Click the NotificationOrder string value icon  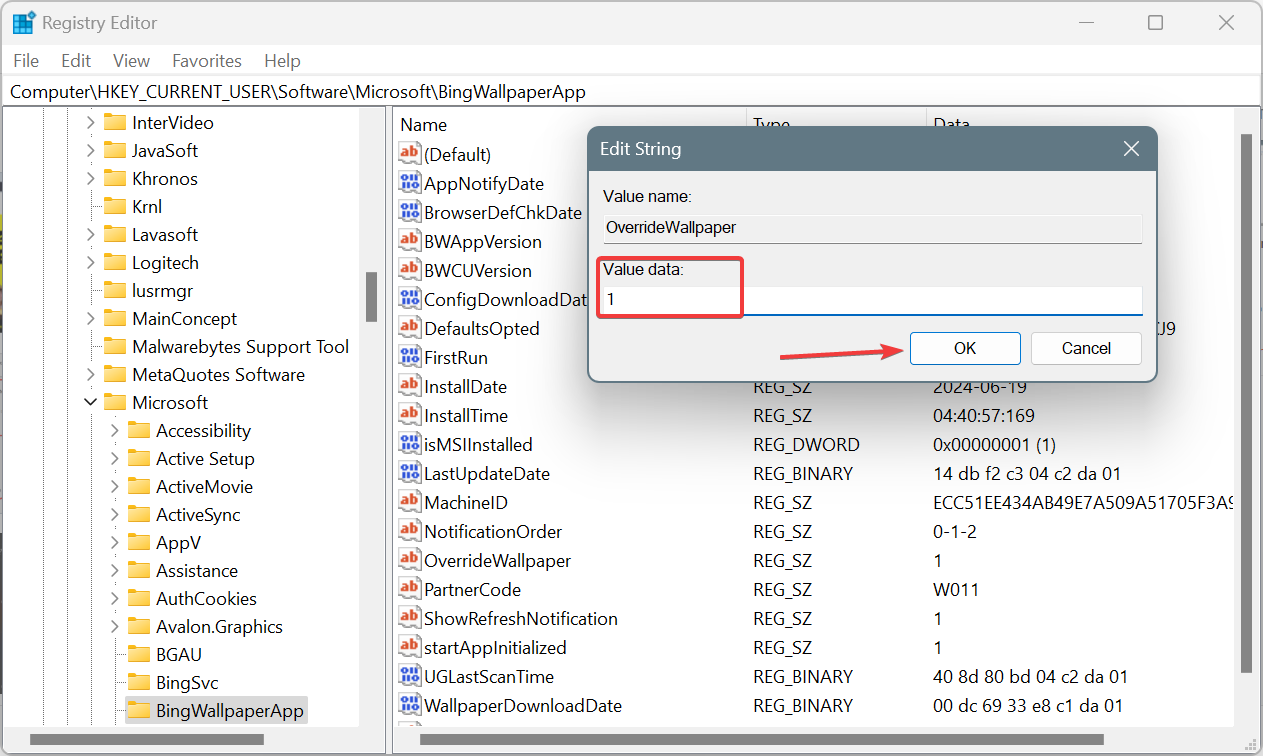409,531
